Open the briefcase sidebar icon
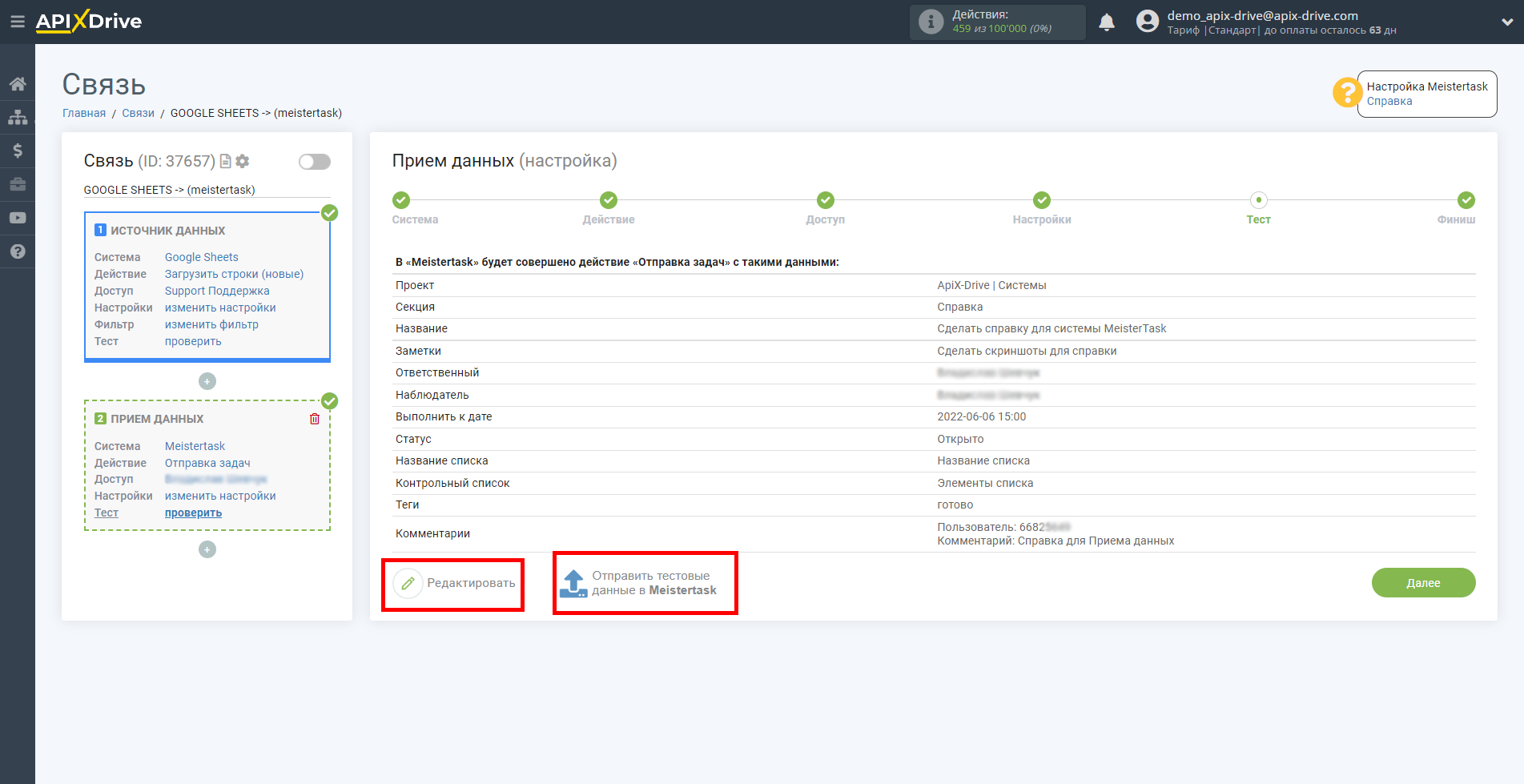This screenshot has height=784, width=1524. (18, 184)
